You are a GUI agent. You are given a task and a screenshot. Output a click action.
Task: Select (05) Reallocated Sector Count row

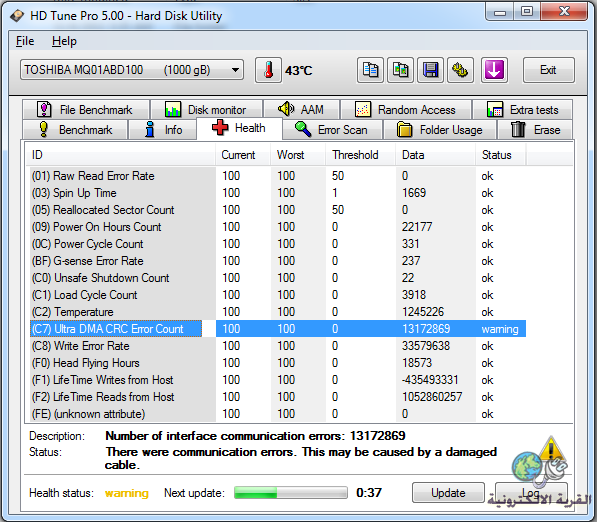point(278,210)
